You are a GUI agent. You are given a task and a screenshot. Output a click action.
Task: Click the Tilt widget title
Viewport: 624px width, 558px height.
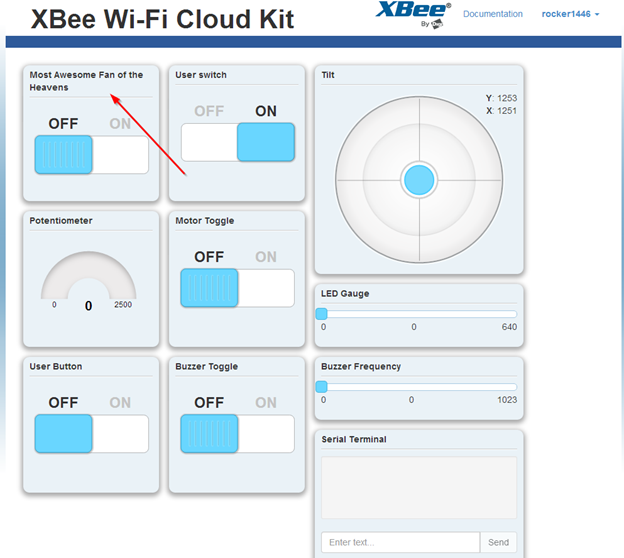[328, 75]
